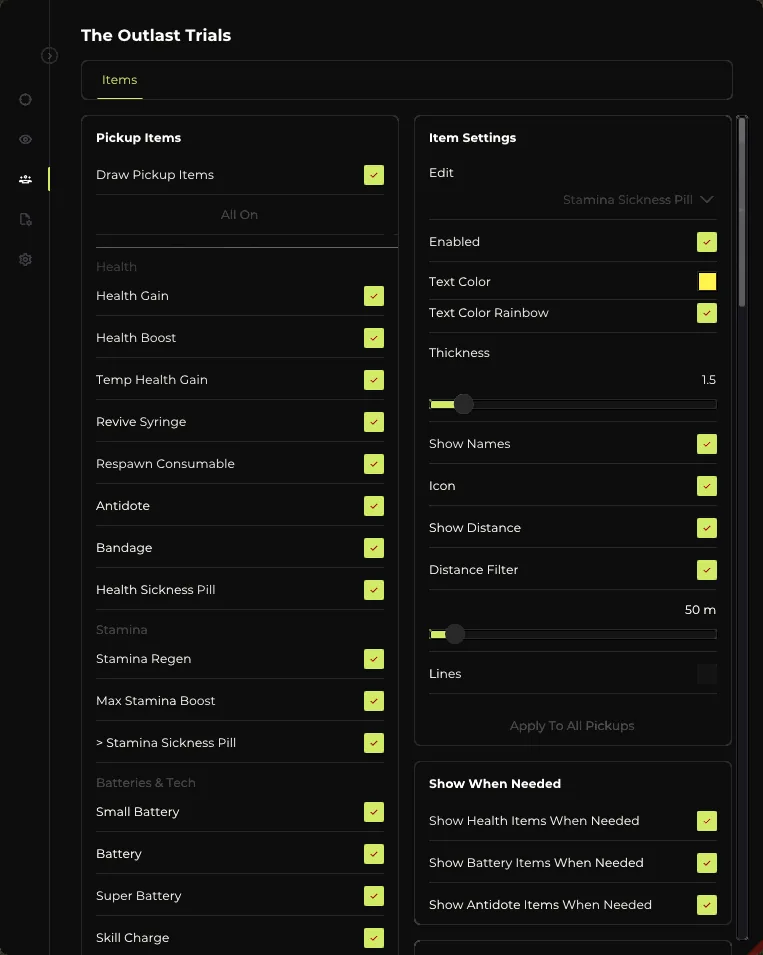Select the Skill Charge item label
763x955 pixels.
132,938
